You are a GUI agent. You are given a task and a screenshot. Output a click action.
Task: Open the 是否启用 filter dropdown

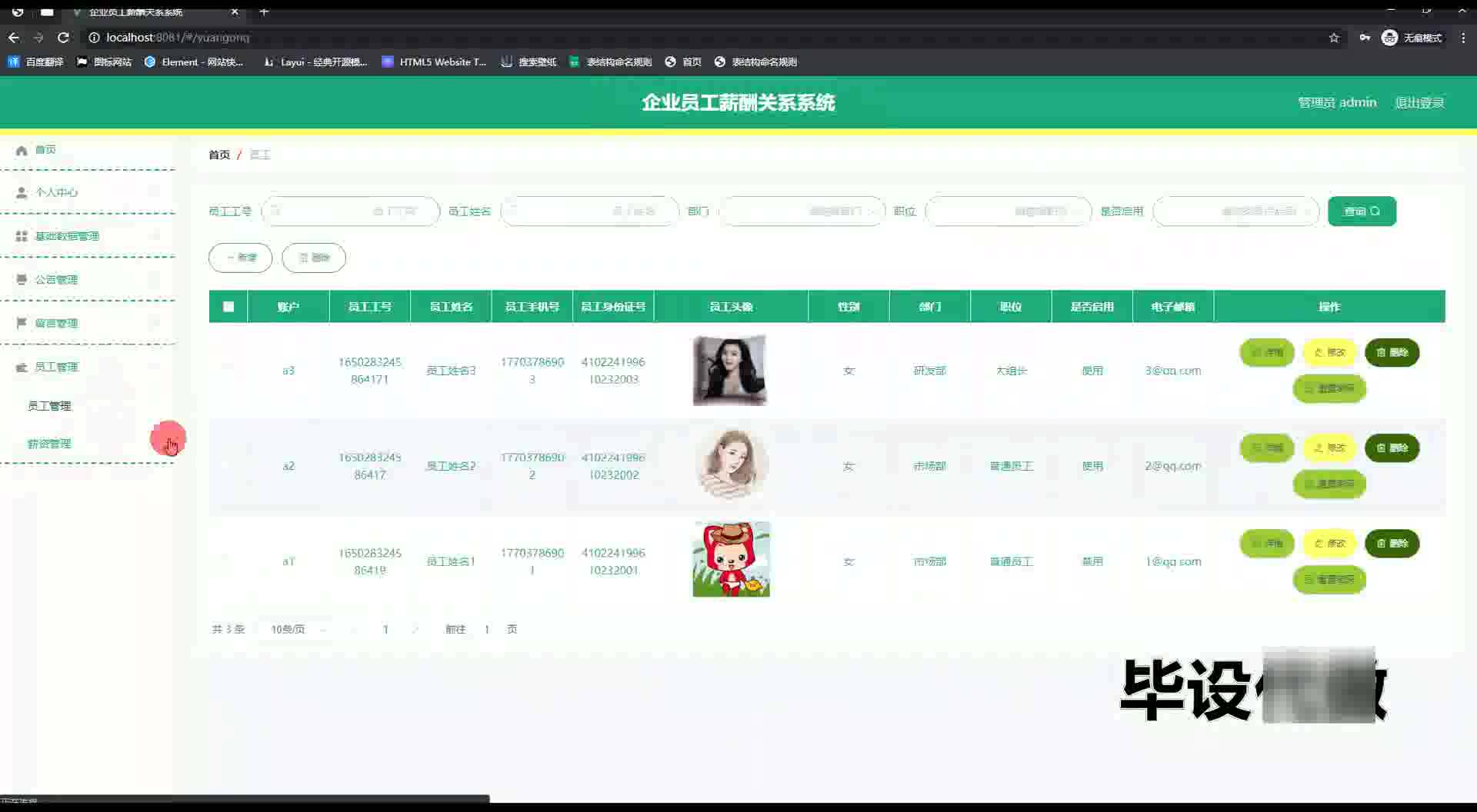coord(1235,211)
